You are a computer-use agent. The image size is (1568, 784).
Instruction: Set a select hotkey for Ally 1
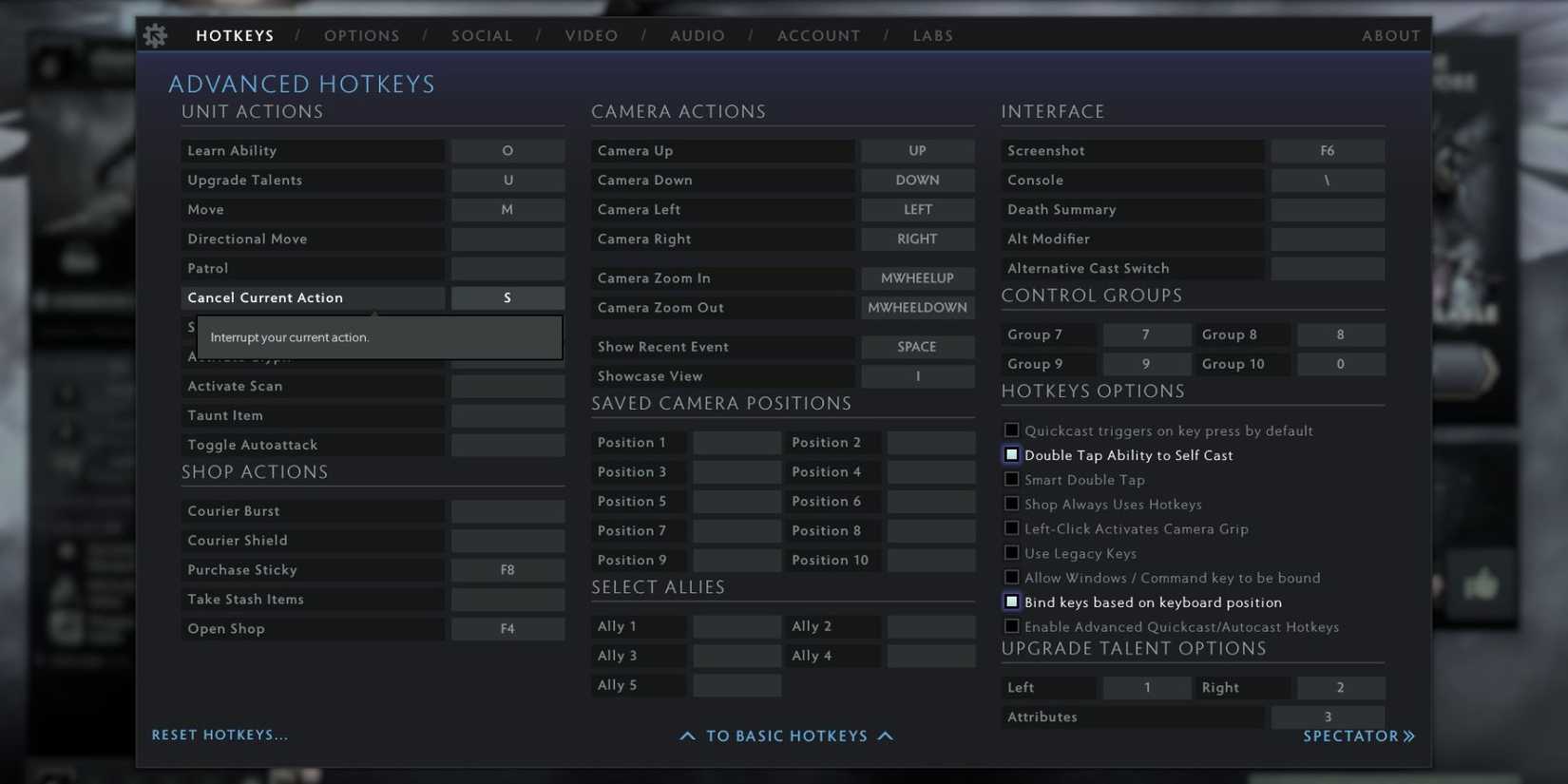(736, 626)
